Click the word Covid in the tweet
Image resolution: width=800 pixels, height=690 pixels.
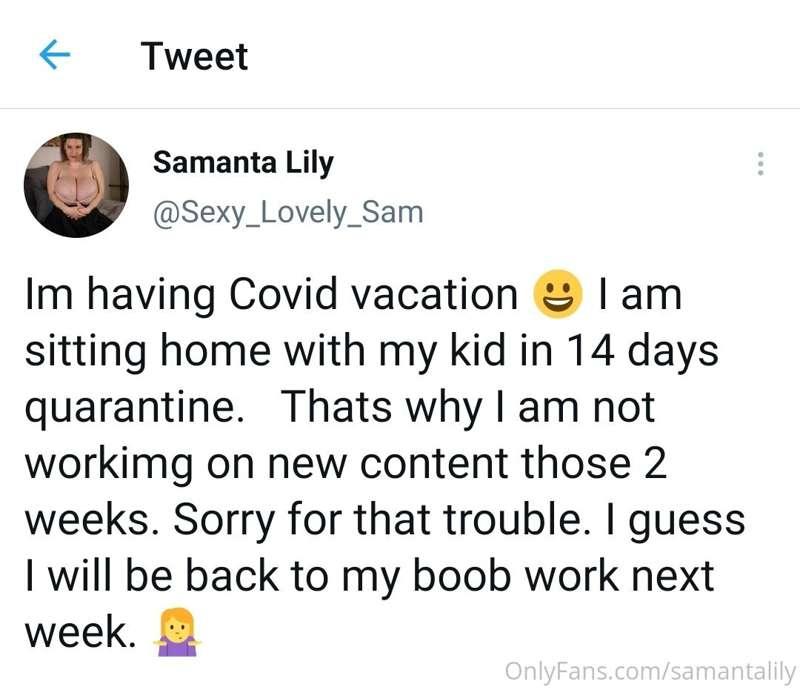coord(283,294)
